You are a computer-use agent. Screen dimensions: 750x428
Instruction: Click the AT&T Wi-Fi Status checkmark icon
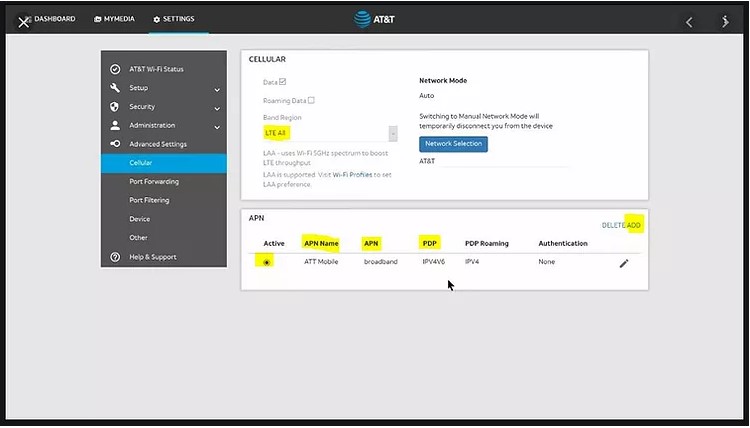115,69
